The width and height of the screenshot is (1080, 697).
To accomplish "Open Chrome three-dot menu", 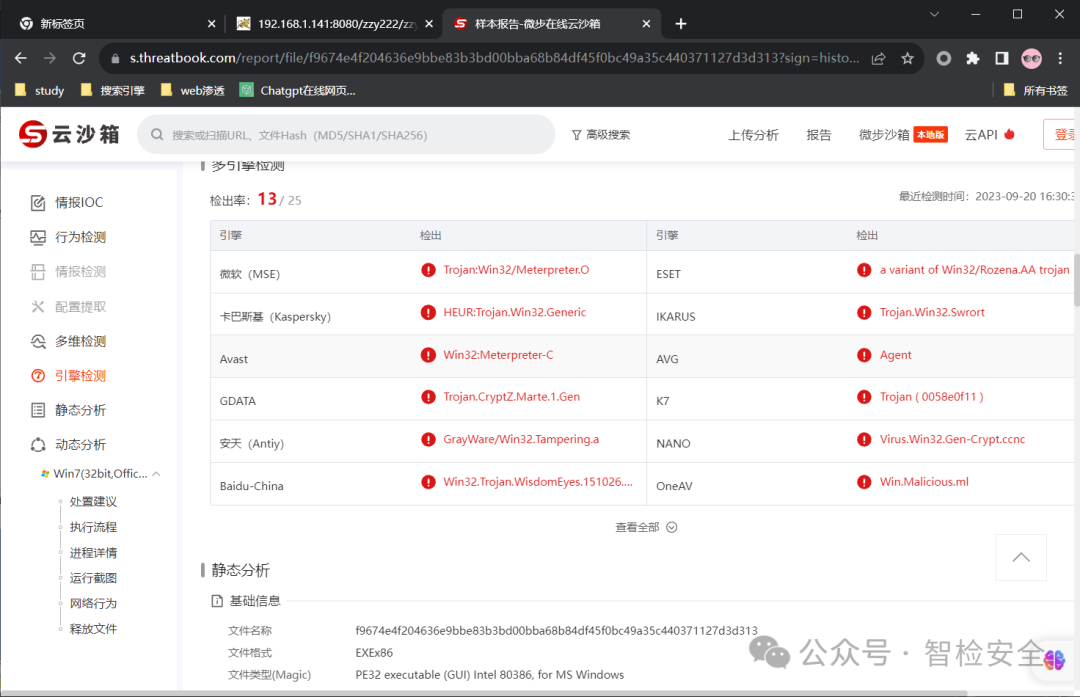I will (x=1060, y=59).
